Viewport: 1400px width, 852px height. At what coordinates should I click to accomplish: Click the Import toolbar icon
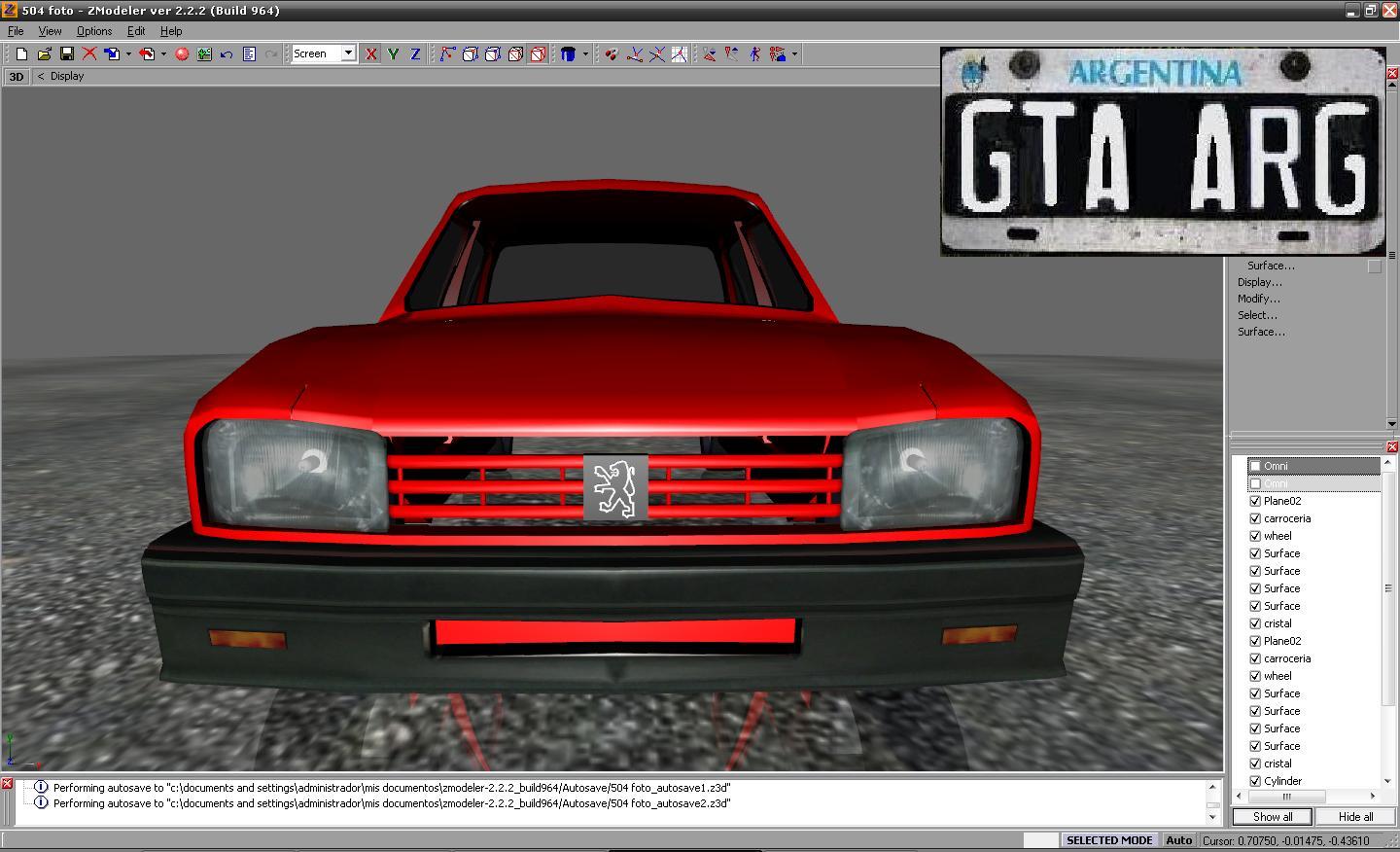tap(113, 54)
